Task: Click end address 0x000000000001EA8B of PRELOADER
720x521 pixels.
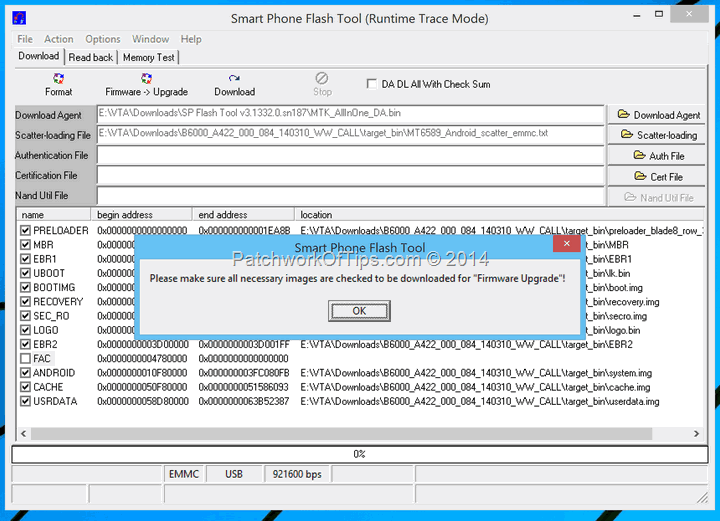Action: pos(244,230)
